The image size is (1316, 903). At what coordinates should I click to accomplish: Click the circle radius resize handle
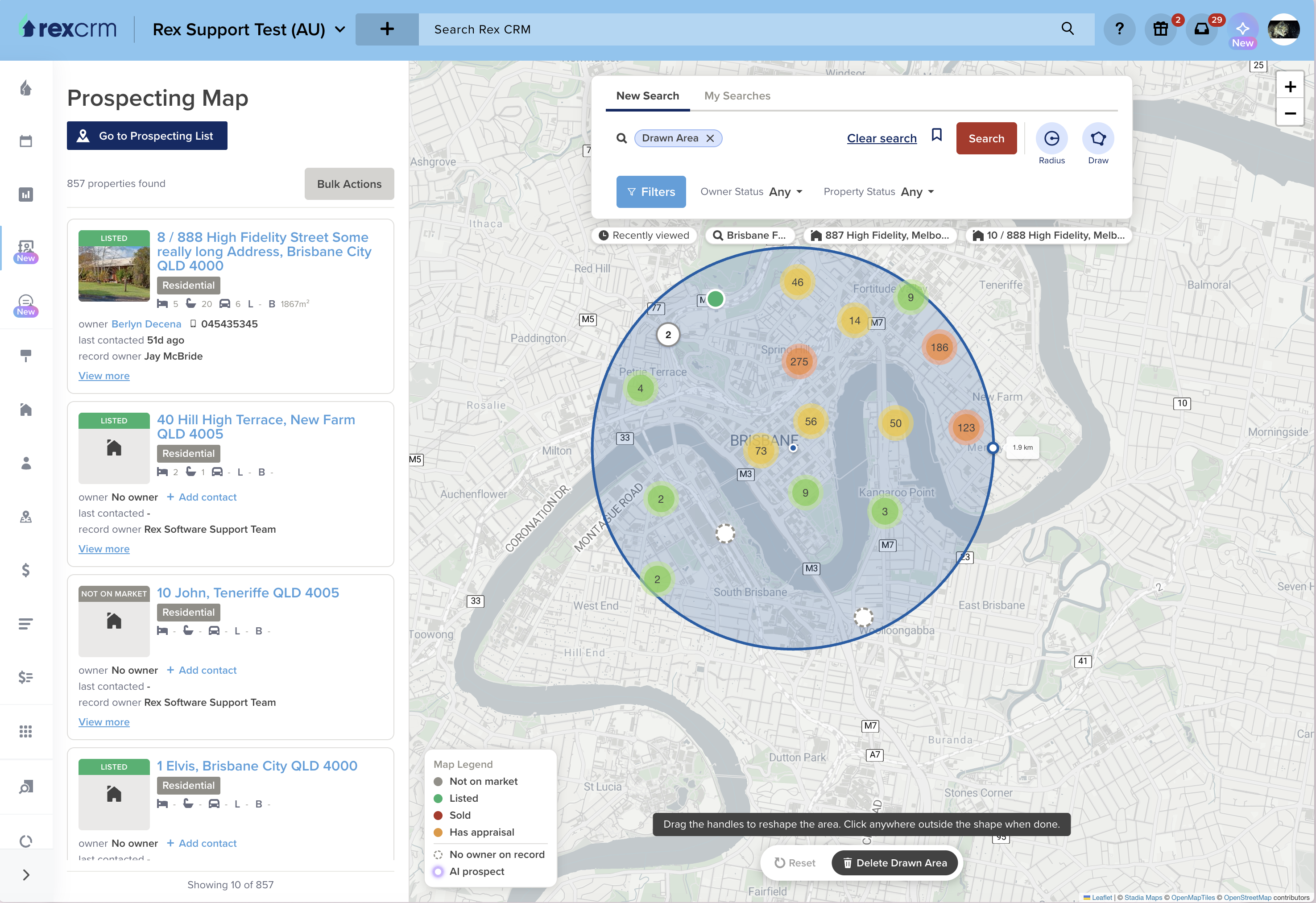coord(992,448)
